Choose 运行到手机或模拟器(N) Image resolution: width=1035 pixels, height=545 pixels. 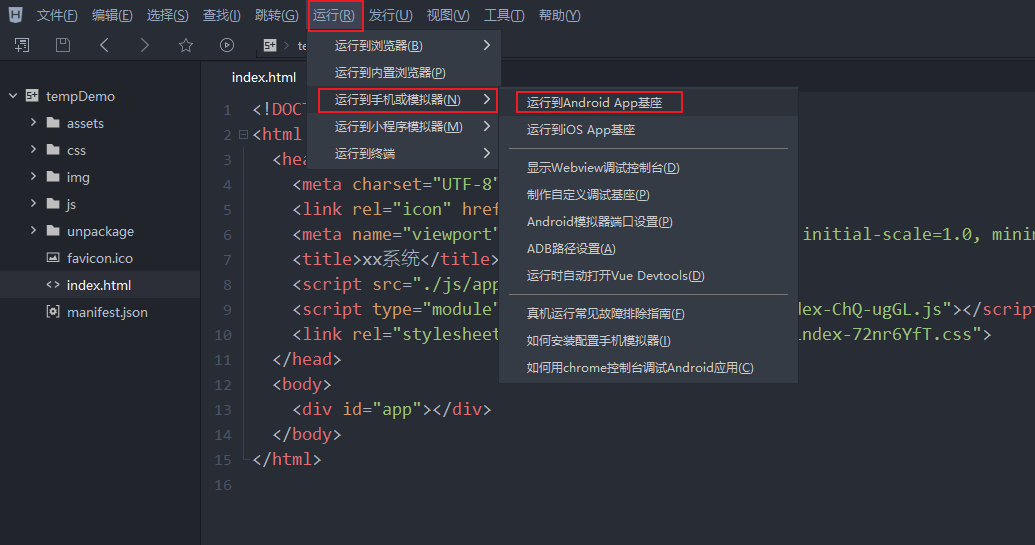pyautogui.click(x=404, y=100)
